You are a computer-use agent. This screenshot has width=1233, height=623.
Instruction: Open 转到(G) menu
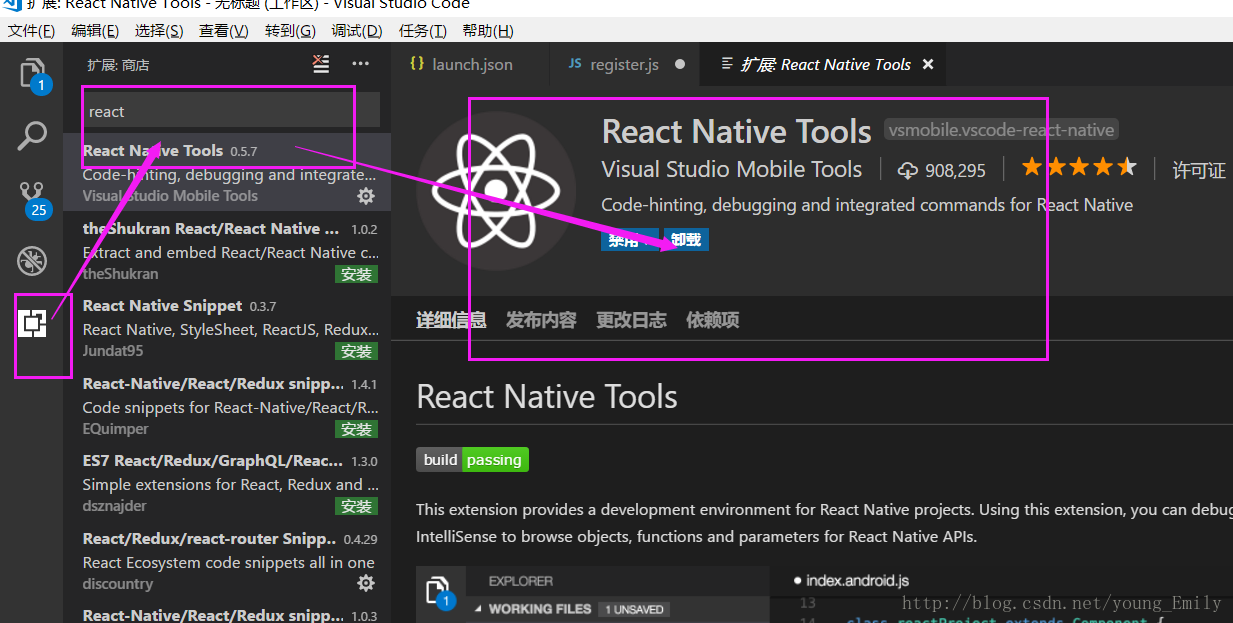290,31
